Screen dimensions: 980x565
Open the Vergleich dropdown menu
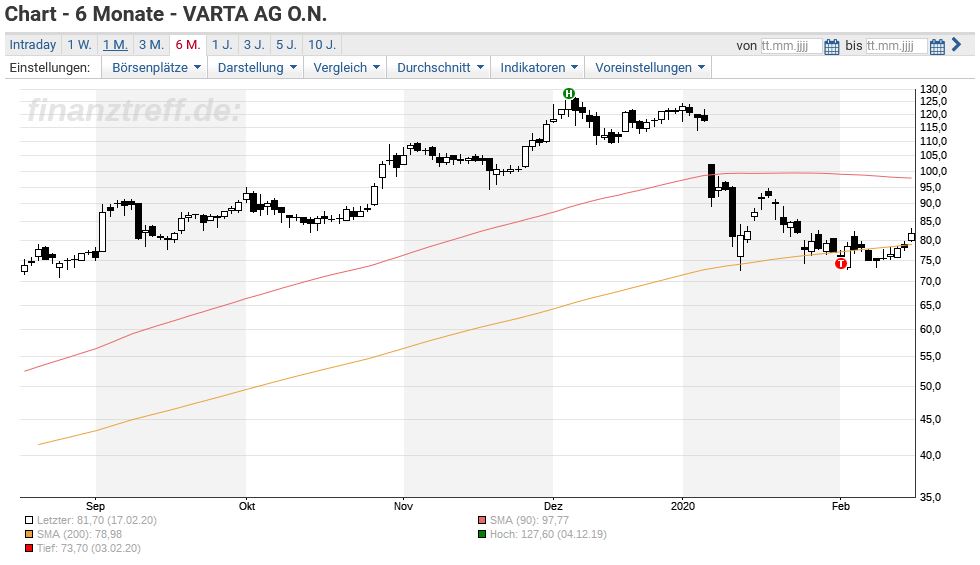click(x=346, y=68)
